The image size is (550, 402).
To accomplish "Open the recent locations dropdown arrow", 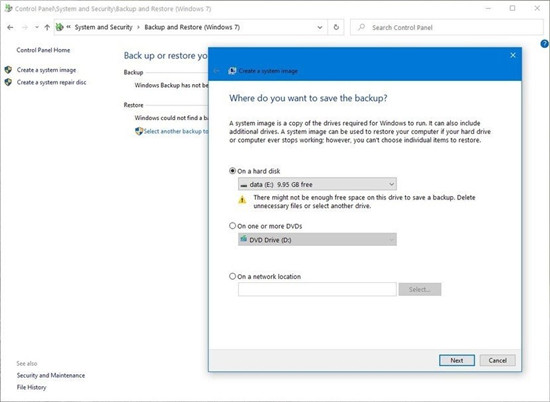I will [x=36, y=27].
